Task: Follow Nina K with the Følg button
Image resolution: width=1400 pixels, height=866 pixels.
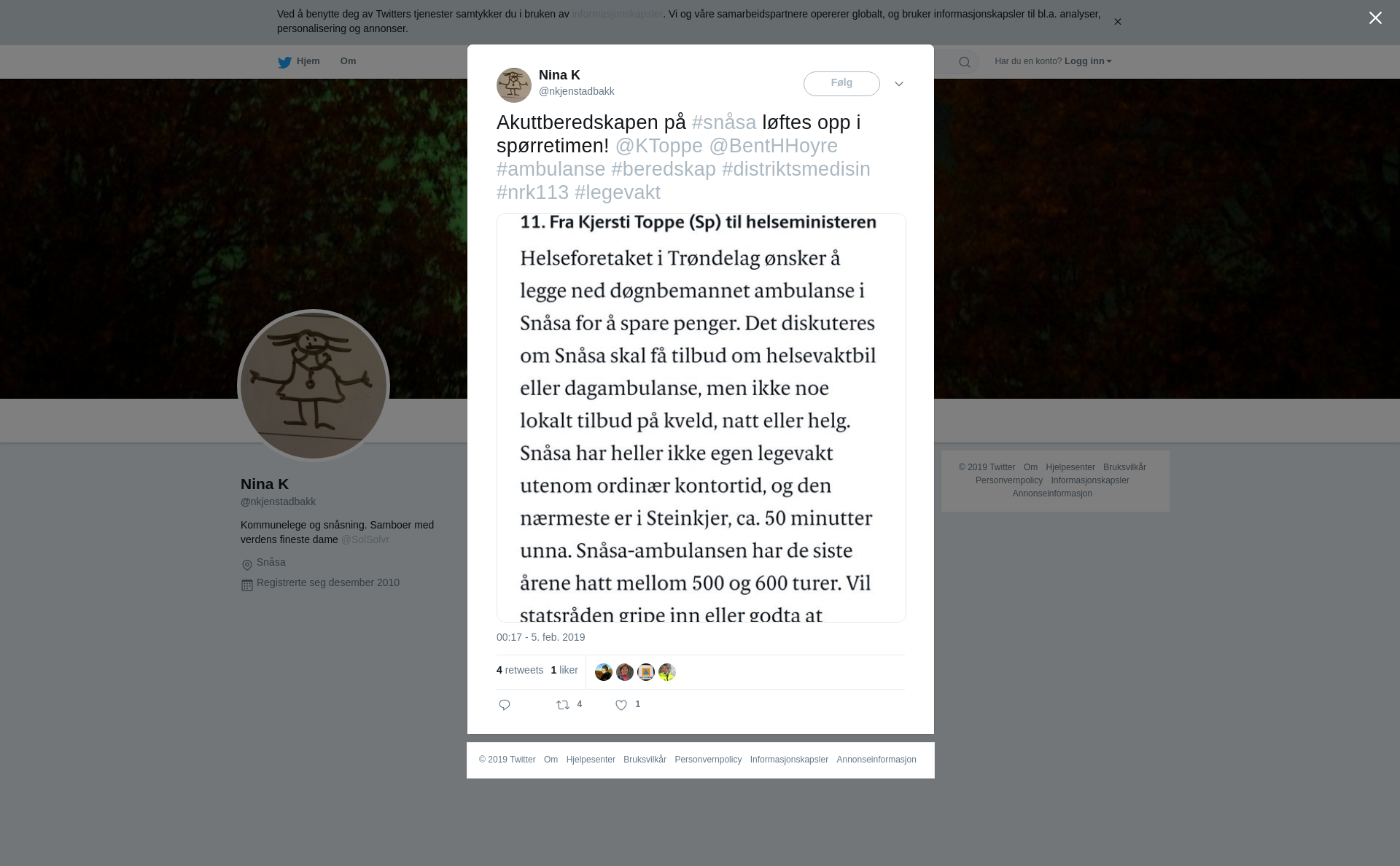Action: [841, 84]
